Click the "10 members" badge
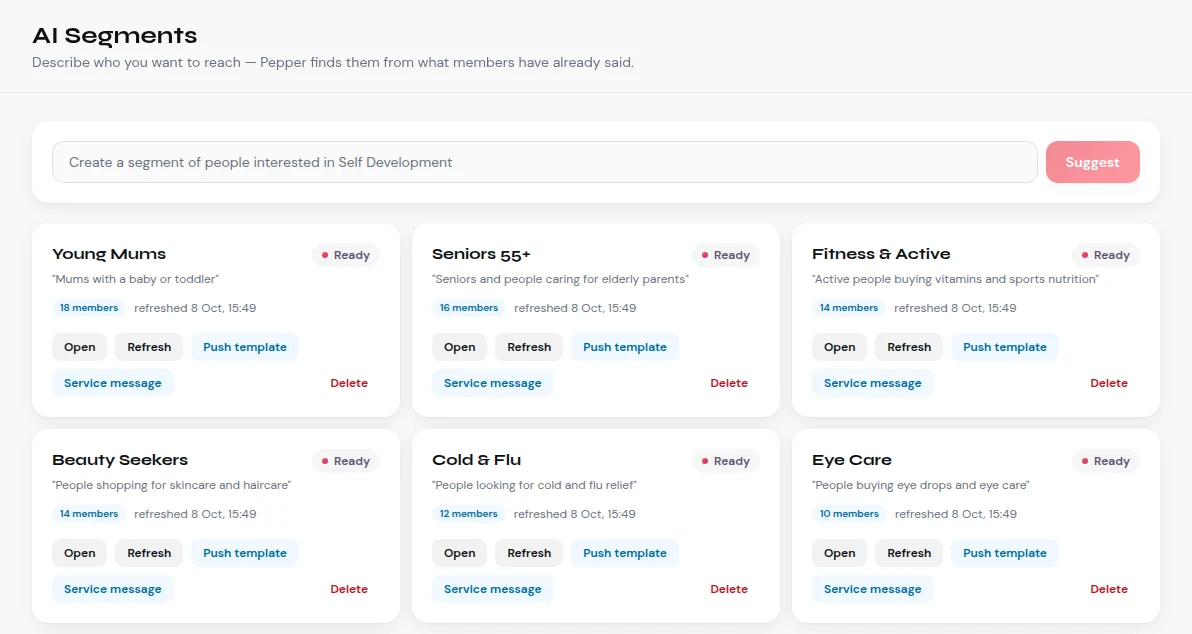 pyautogui.click(x=849, y=514)
